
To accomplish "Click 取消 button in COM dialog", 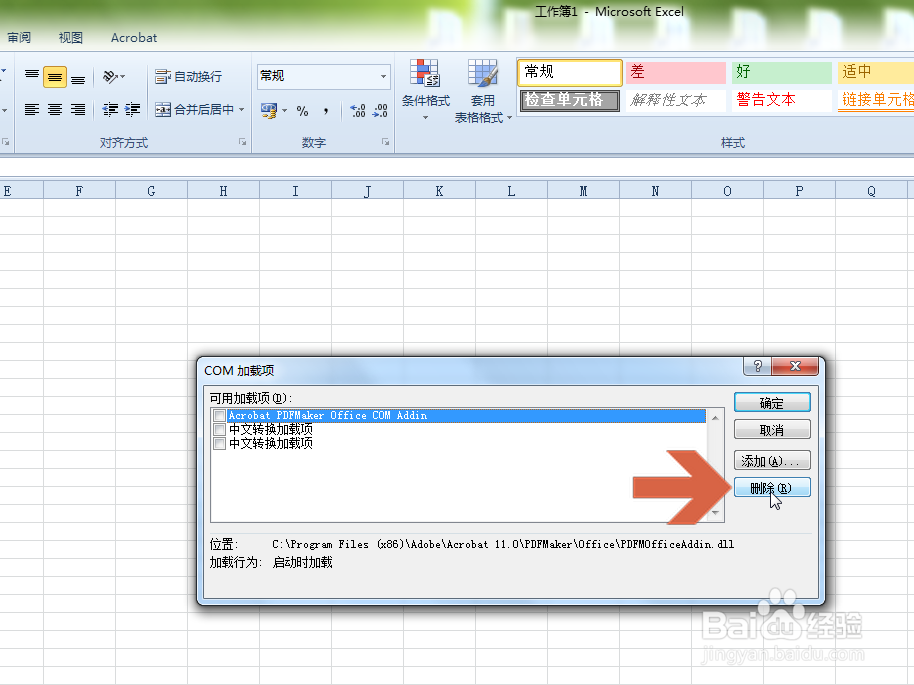I will tap(772, 430).
